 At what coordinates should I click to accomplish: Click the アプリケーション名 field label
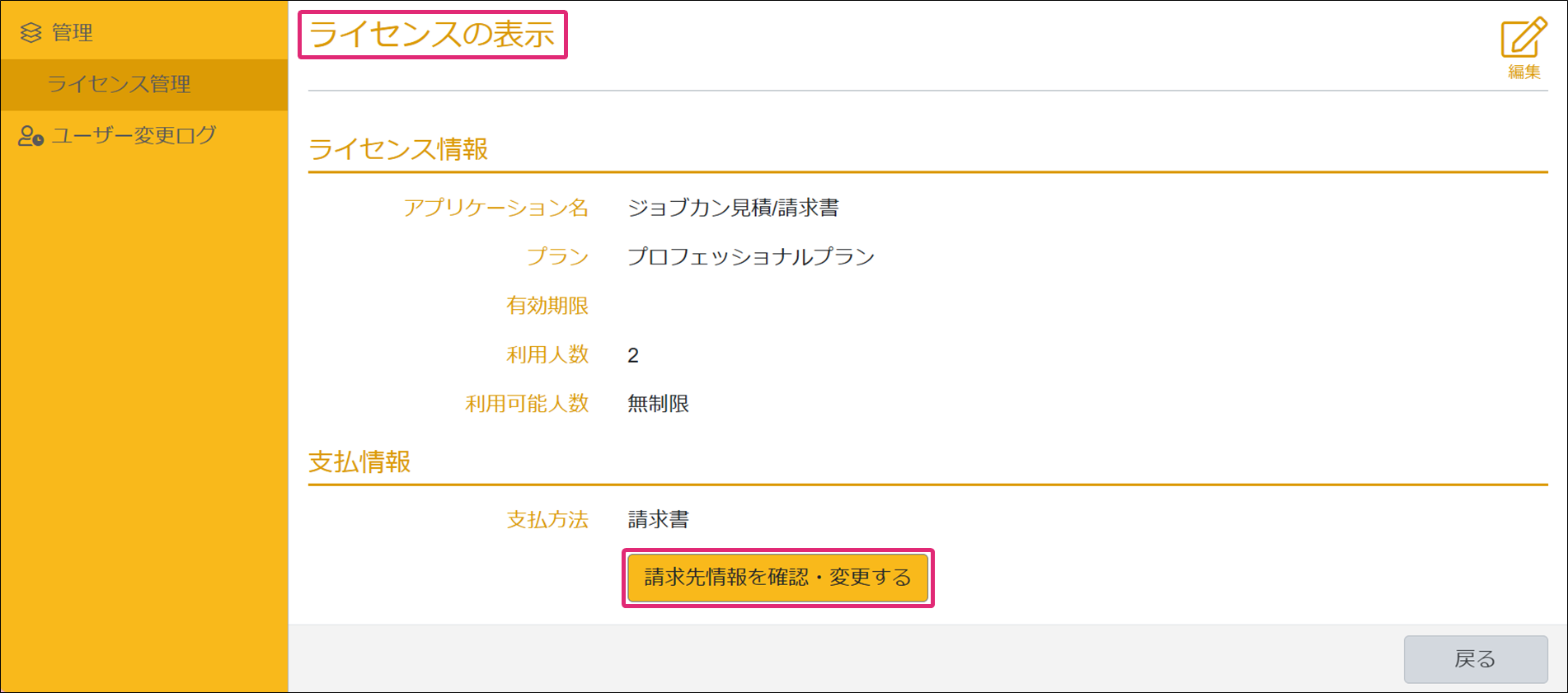495,208
